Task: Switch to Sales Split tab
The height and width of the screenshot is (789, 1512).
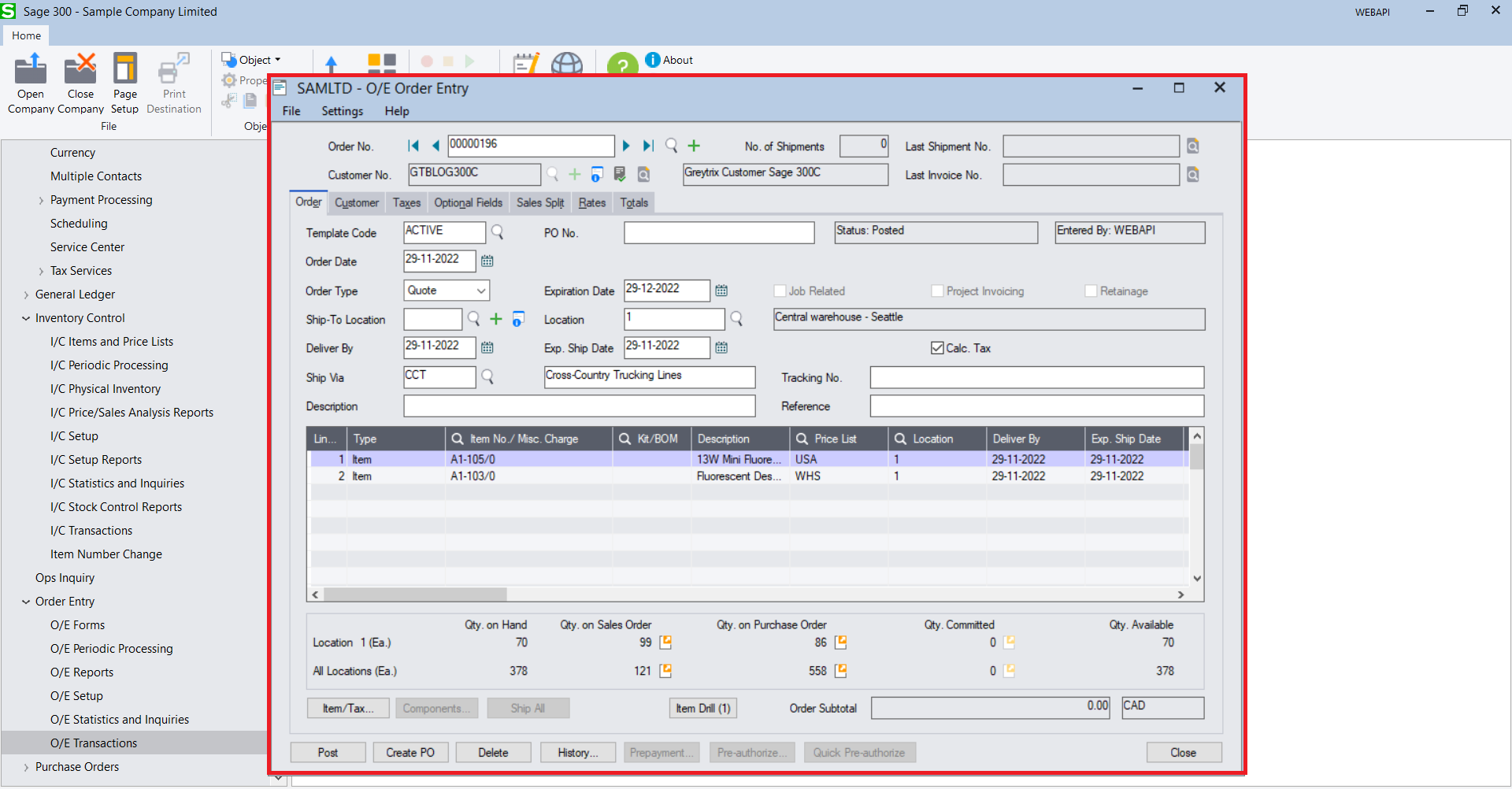Action: tap(540, 203)
